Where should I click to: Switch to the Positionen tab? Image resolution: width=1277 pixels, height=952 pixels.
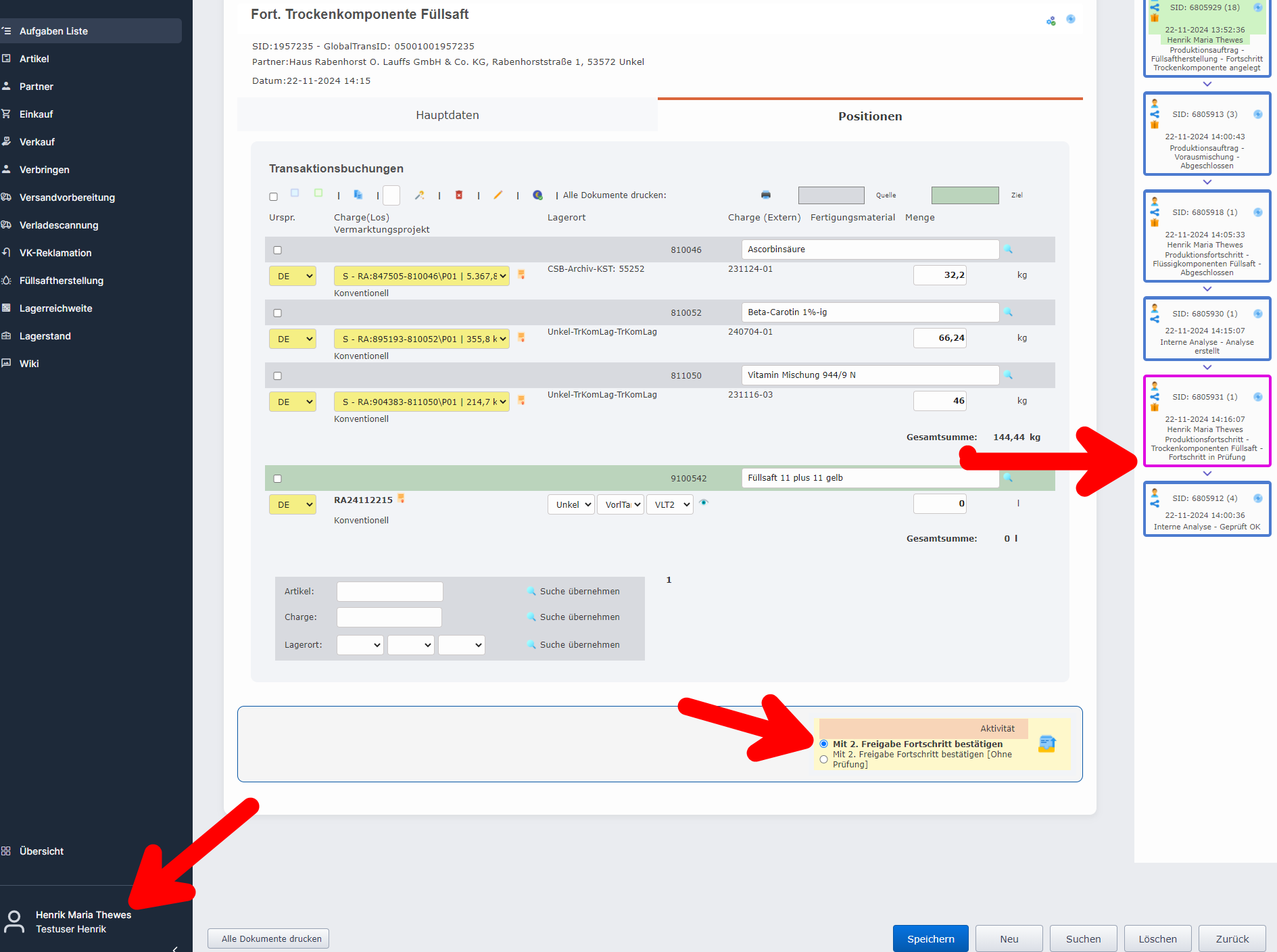click(x=869, y=116)
